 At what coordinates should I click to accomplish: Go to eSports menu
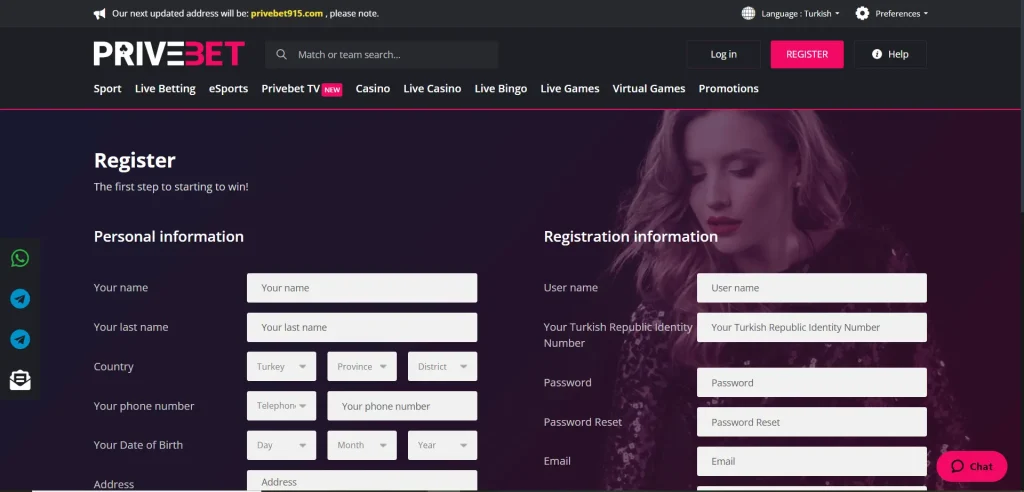(x=229, y=89)
